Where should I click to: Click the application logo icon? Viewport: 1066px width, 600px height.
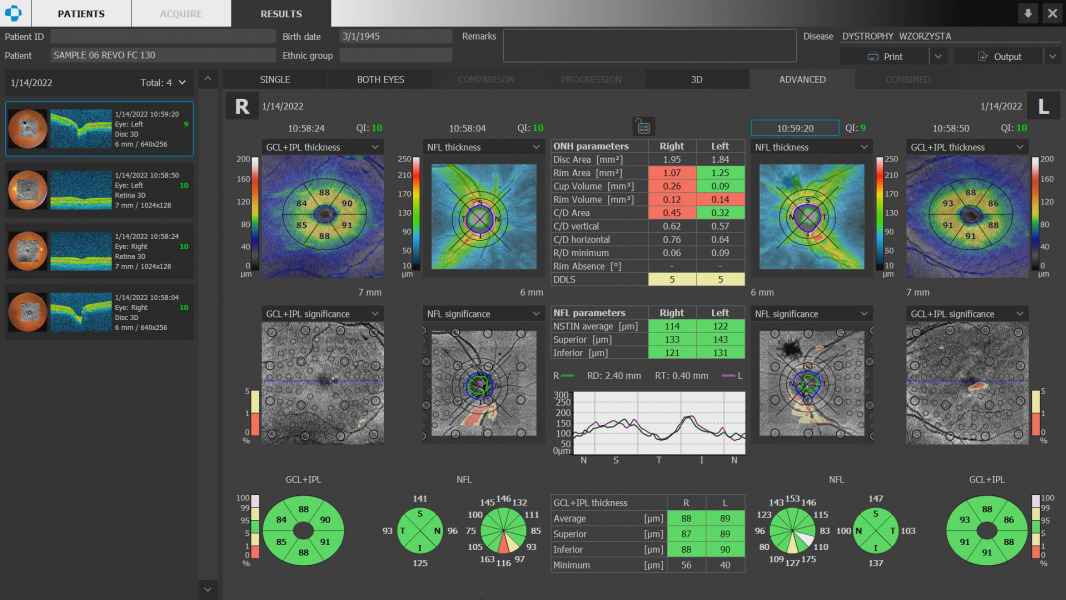click(x=15, y=13)
